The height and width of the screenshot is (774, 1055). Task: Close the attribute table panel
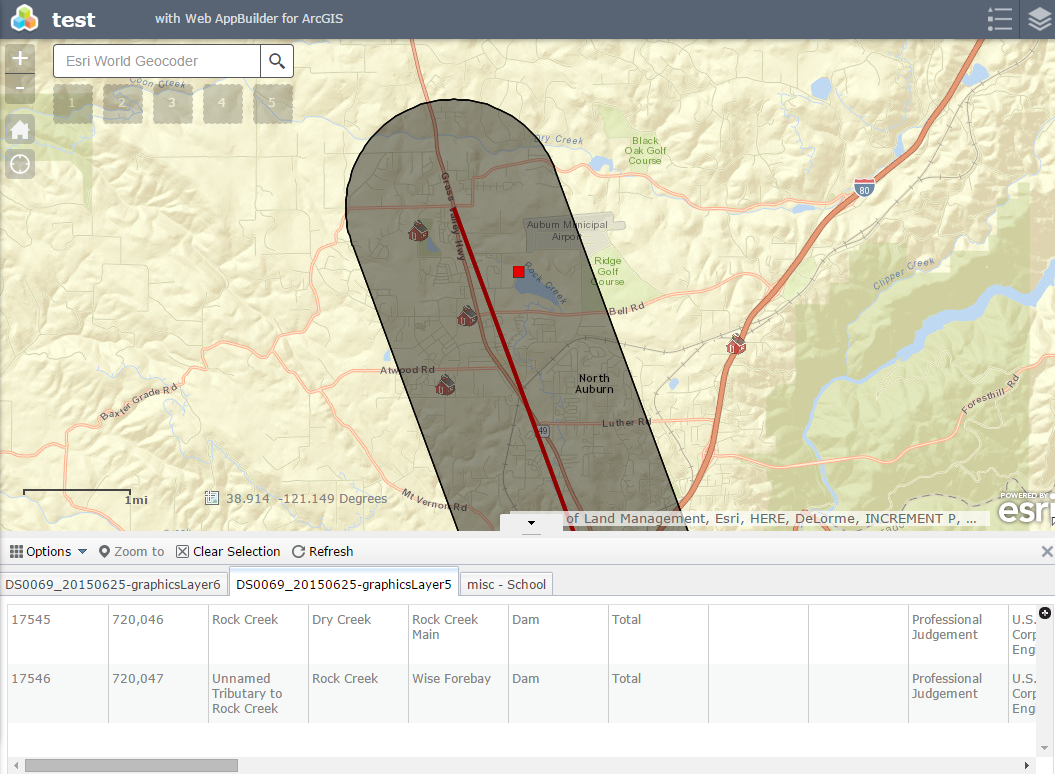[x=1047, y=551]
